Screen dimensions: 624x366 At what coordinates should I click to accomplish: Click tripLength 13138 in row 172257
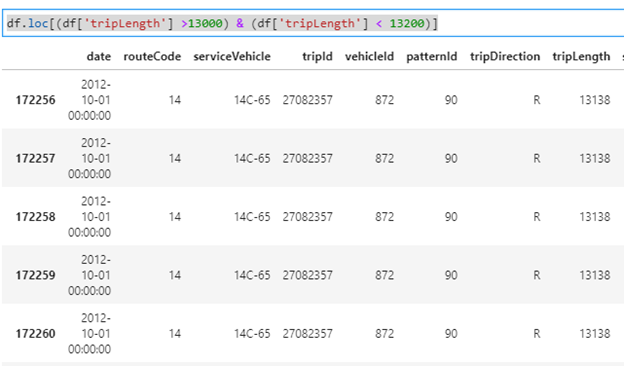[595, 158]
